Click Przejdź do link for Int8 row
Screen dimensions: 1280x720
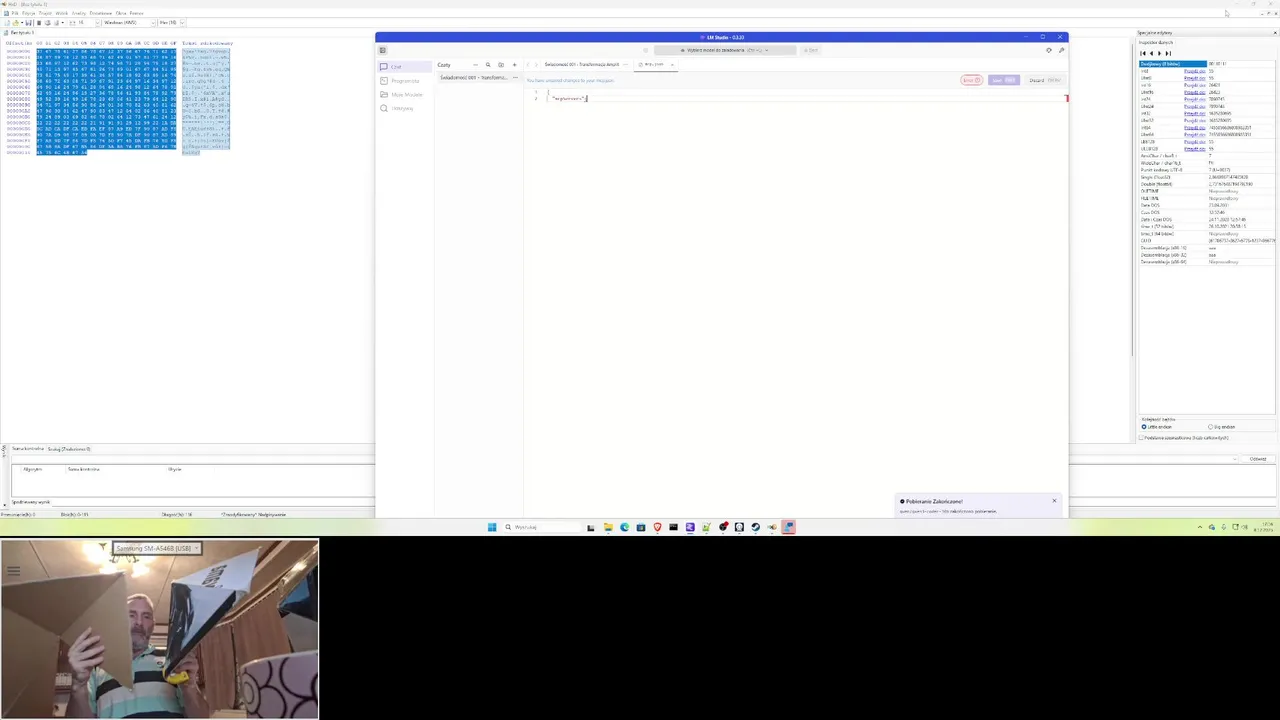[1194, 71]
